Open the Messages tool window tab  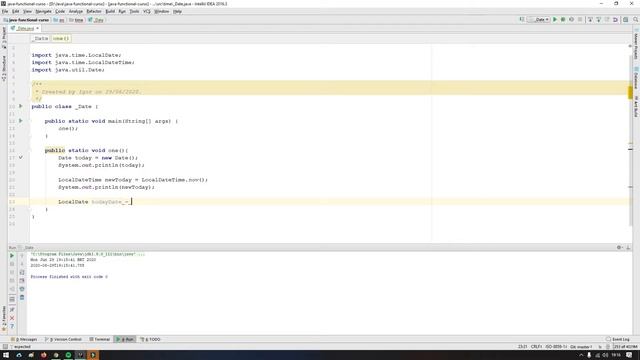[24, 339]
